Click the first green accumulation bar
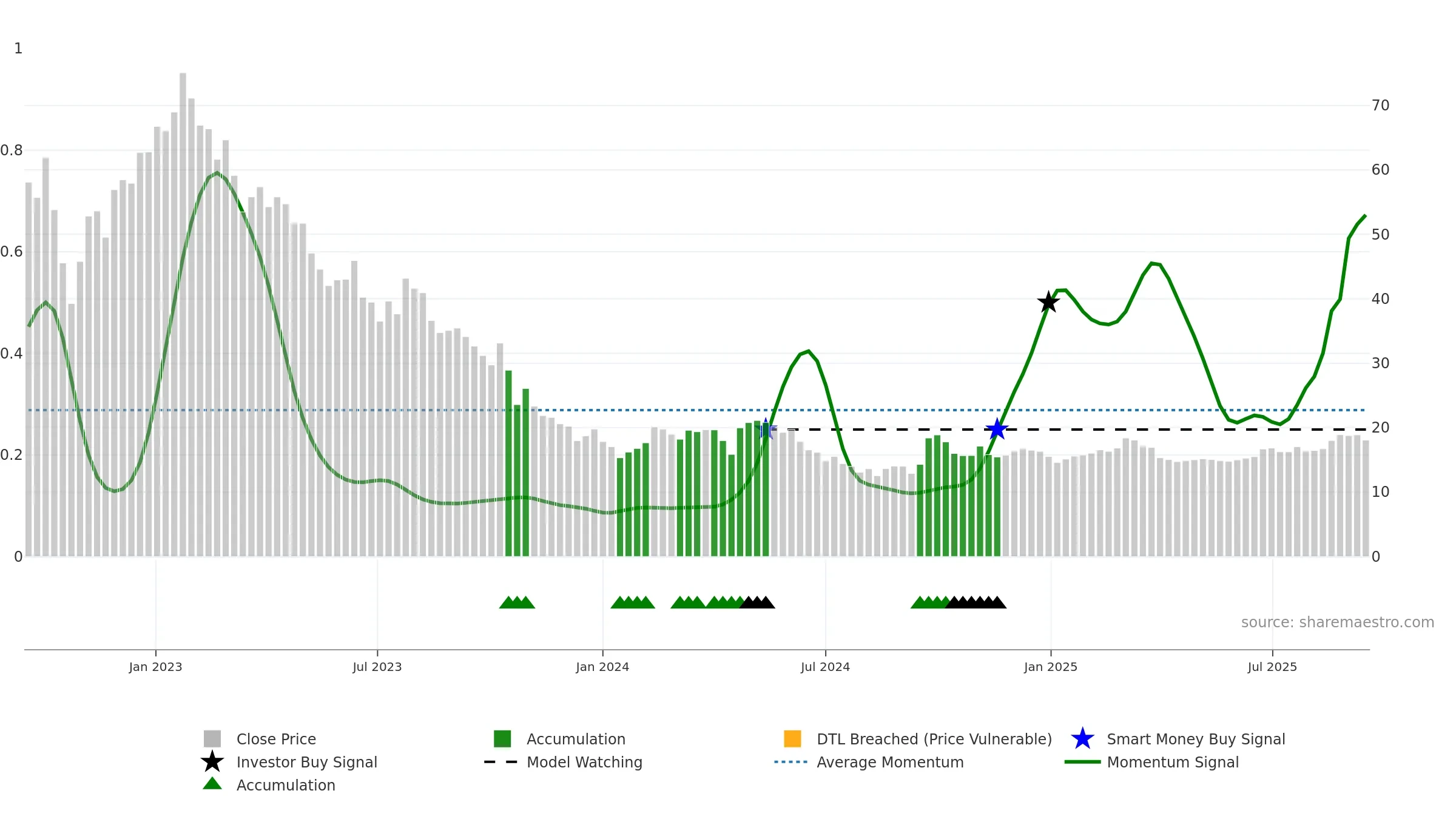 (x=508, y=463)
